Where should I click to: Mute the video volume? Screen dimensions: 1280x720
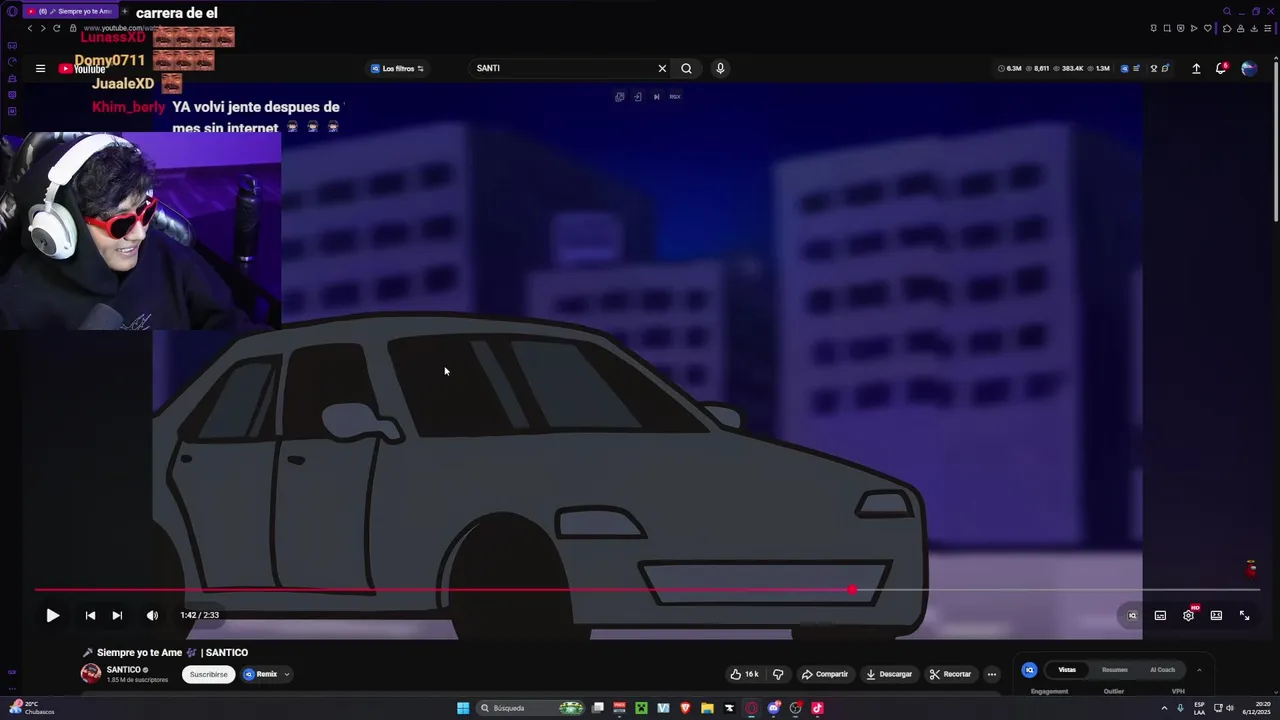pos(152,615)
